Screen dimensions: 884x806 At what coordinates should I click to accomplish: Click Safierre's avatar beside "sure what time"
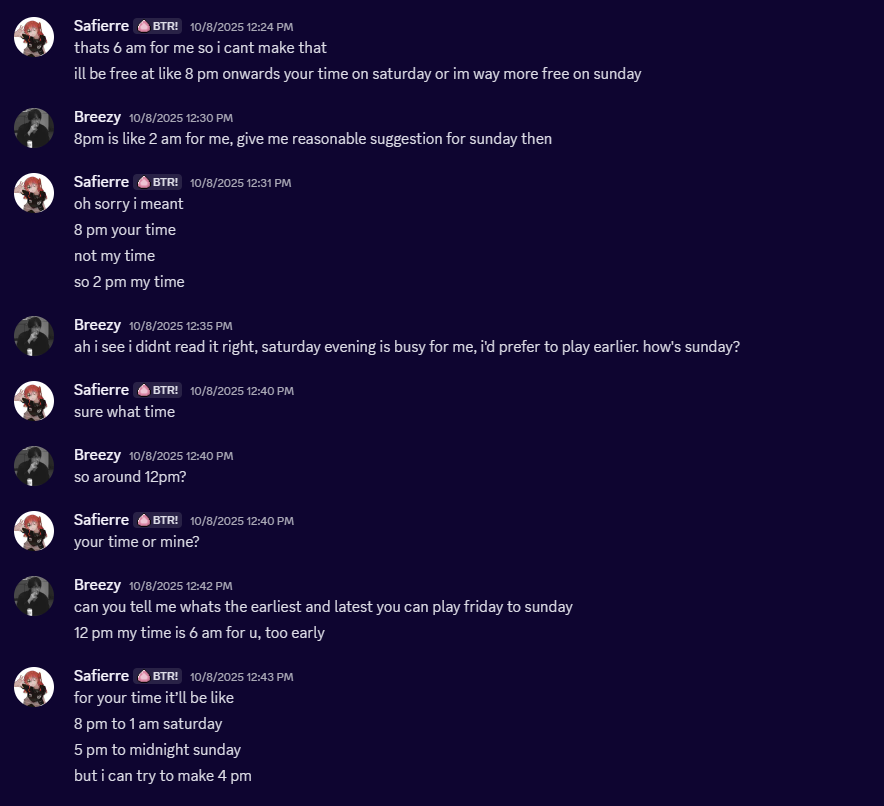(34, 401)
